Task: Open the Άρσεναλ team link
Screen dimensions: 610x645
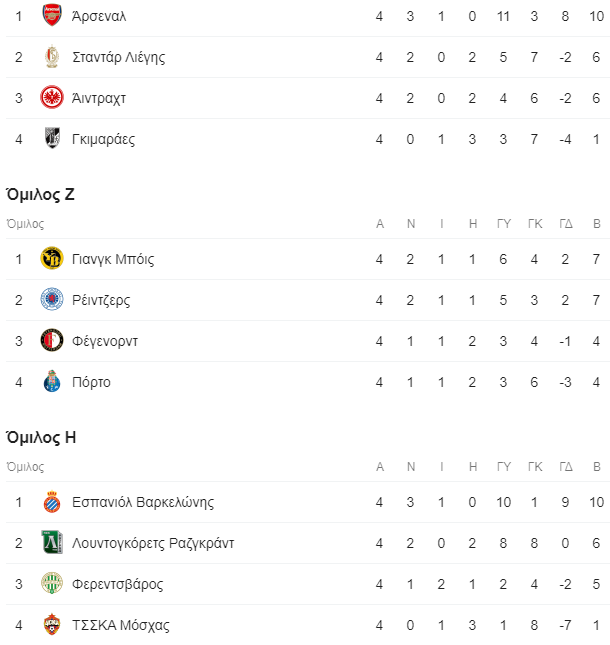Action: (x=99, y=16)
